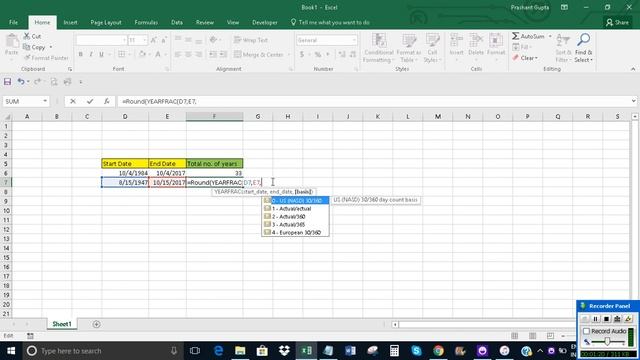Stop recording in Recorder Panel

[x=607, y=319]
